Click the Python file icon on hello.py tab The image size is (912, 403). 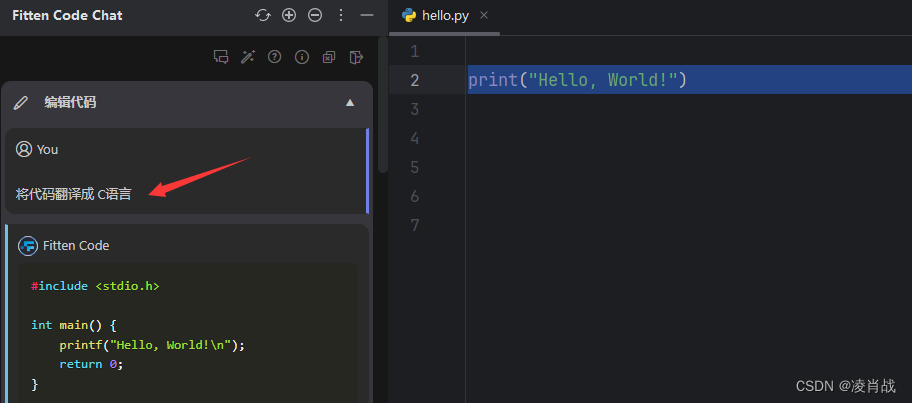(409, 15)
